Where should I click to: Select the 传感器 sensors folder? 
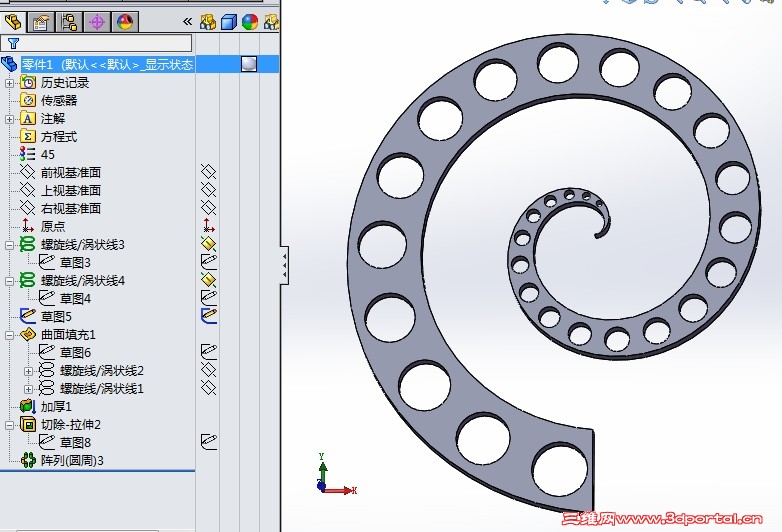click(59, 101)
